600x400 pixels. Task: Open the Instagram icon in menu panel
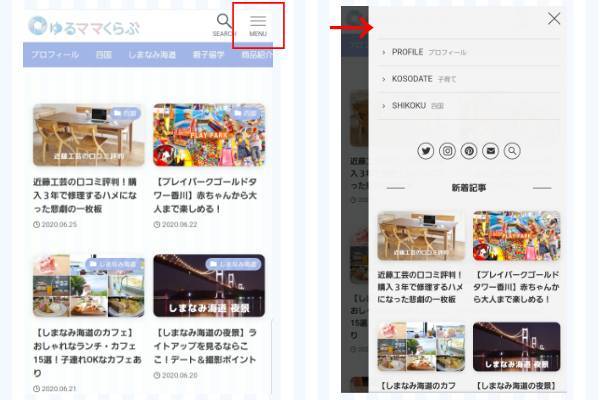[447, 151]
